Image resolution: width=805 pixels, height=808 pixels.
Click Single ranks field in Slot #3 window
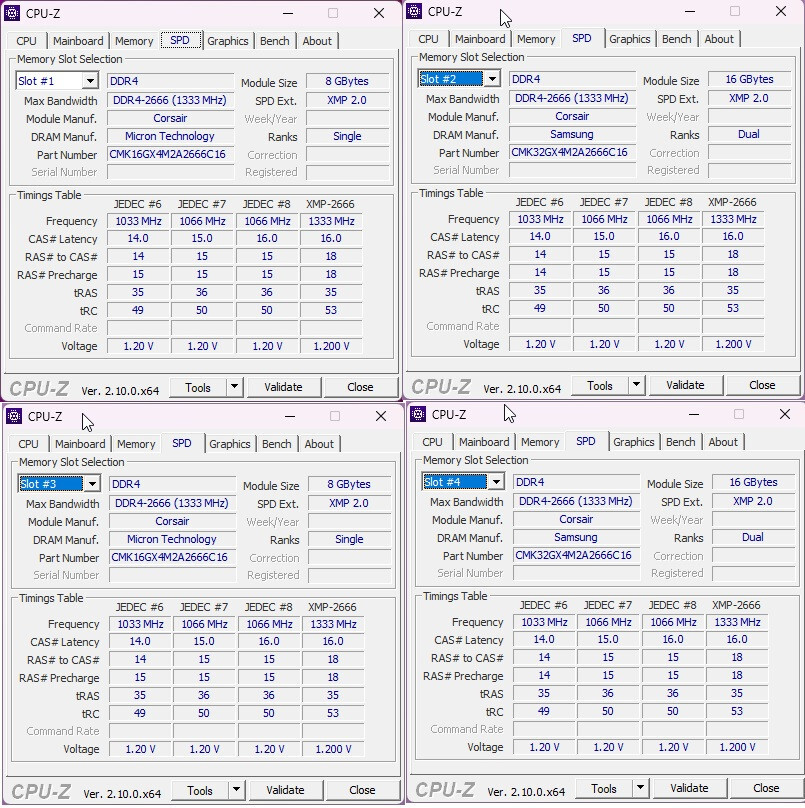point(349,539)
